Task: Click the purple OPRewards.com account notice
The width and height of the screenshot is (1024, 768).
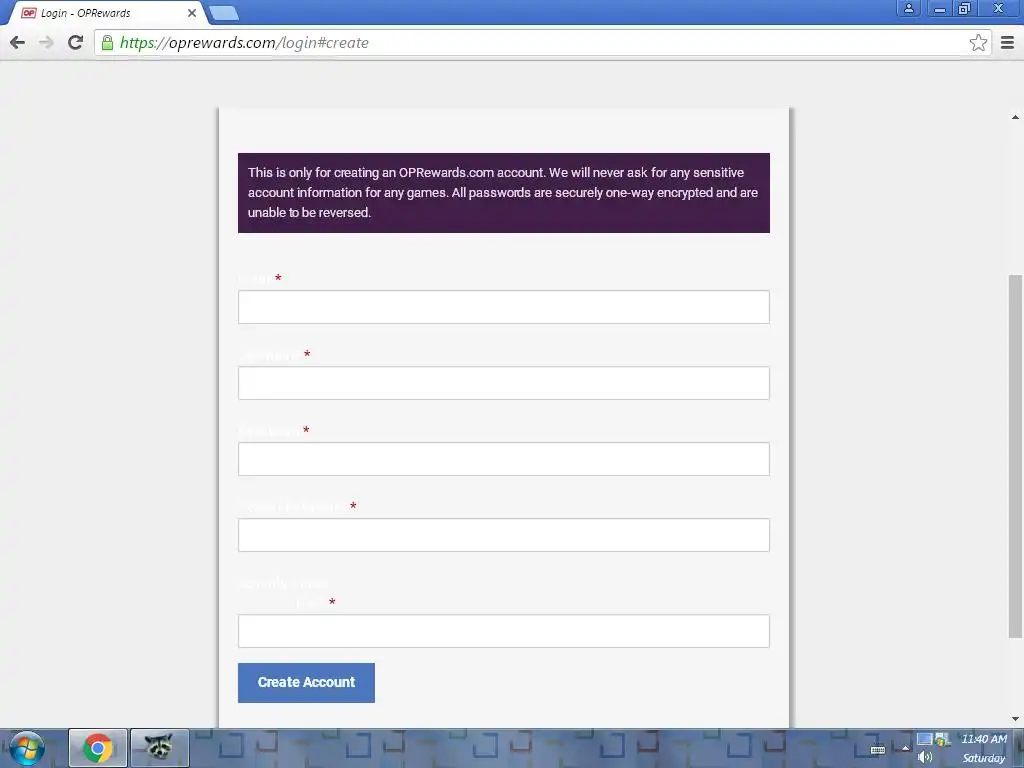Action: (504, 193)
